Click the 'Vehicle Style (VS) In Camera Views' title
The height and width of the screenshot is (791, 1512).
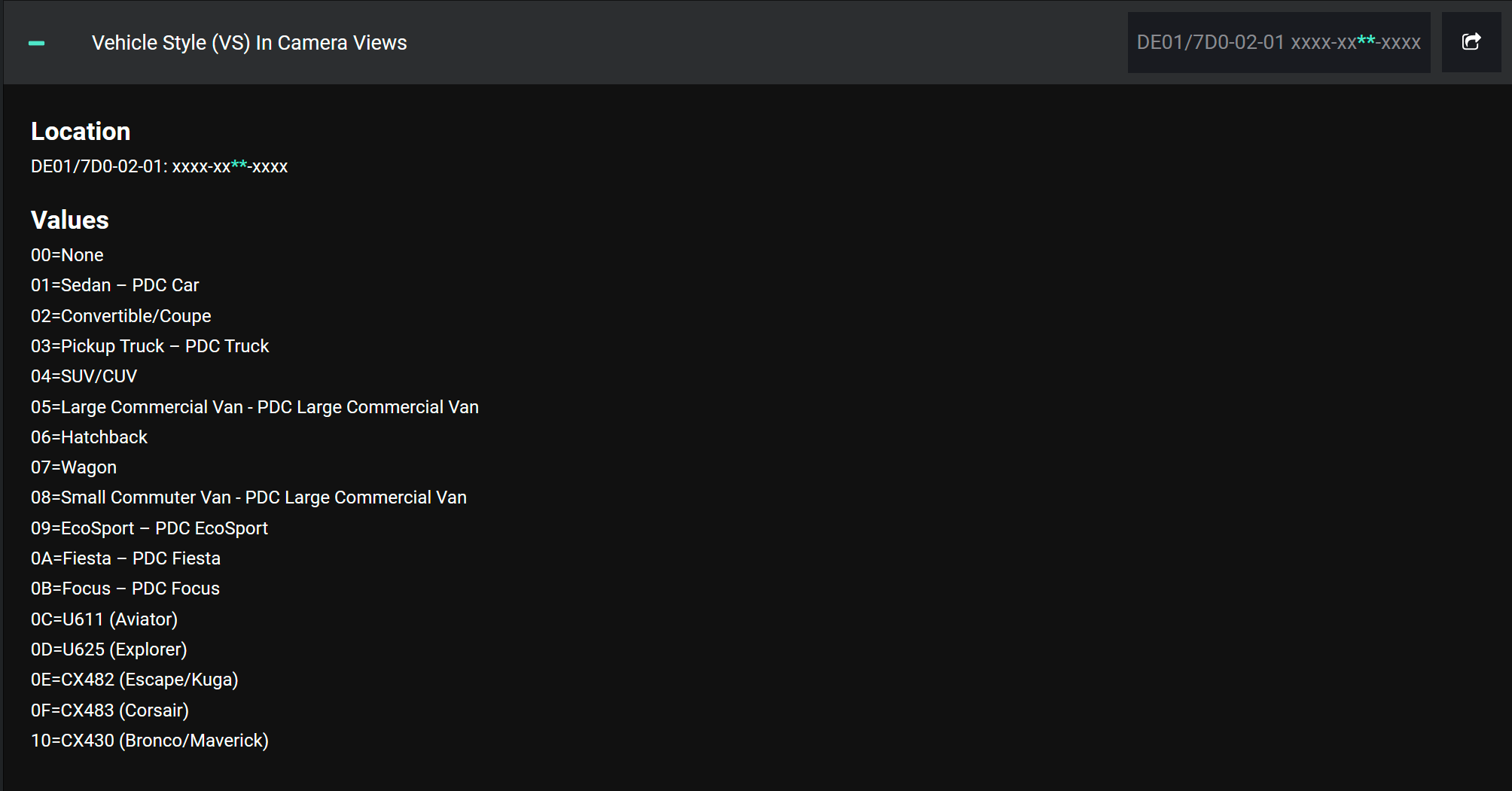249,43
